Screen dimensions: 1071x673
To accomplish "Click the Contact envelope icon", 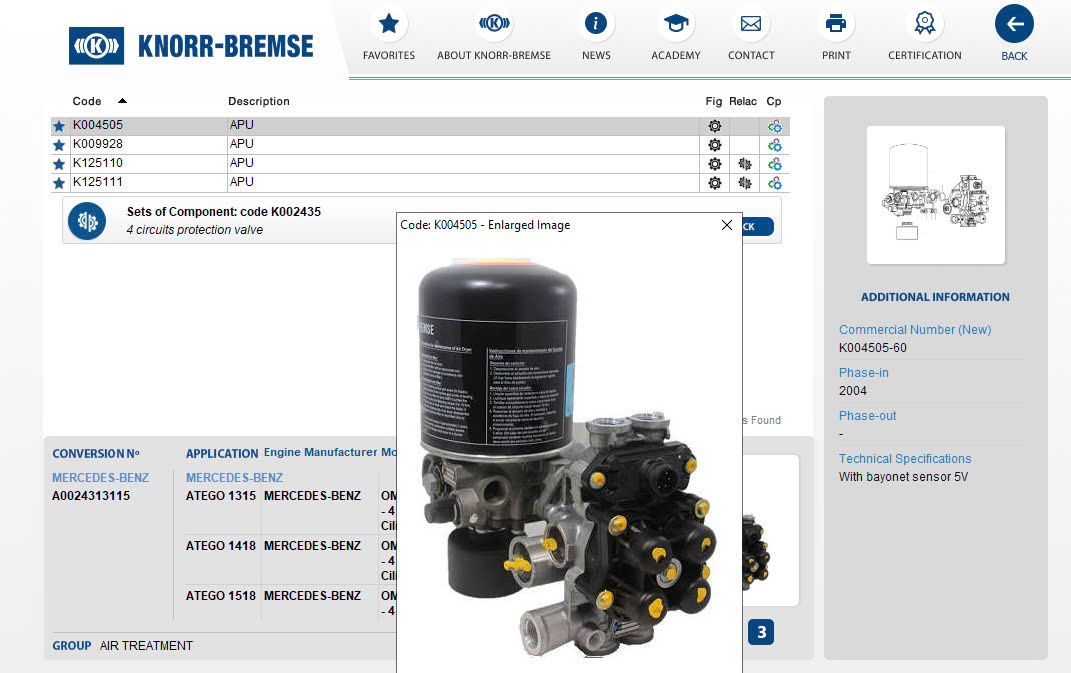I will coord(751,24).
